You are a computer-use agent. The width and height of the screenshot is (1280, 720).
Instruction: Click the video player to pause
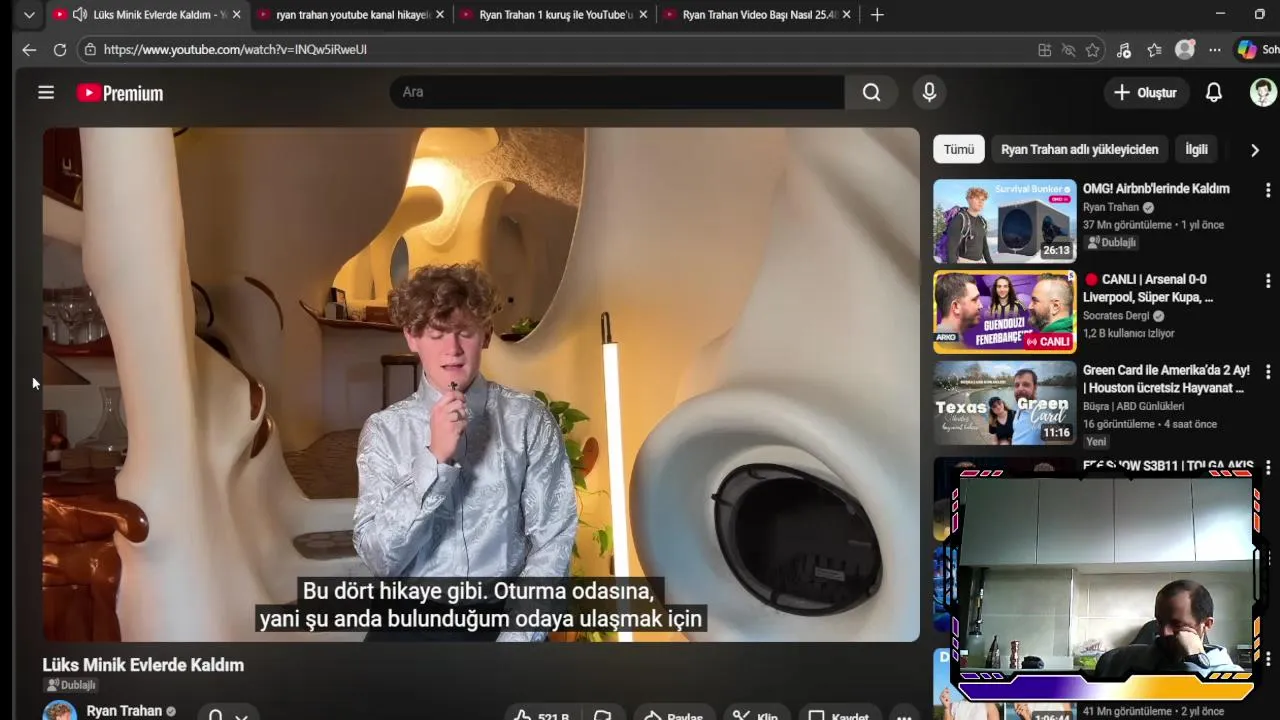pos(481,384)
